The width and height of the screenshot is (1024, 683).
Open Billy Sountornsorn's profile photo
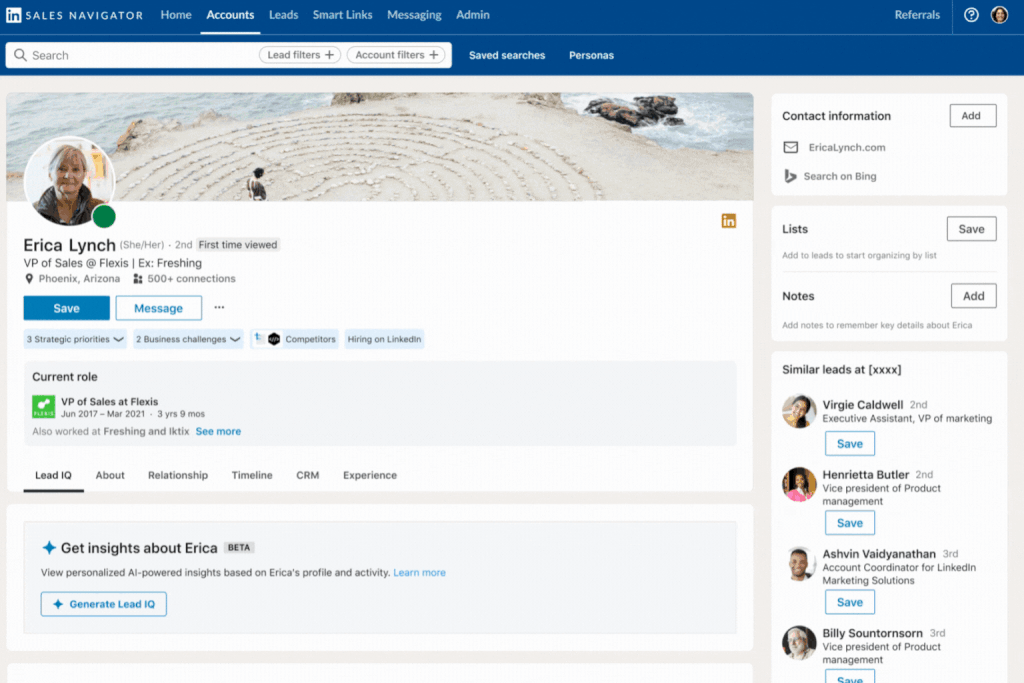click(799, 643)
